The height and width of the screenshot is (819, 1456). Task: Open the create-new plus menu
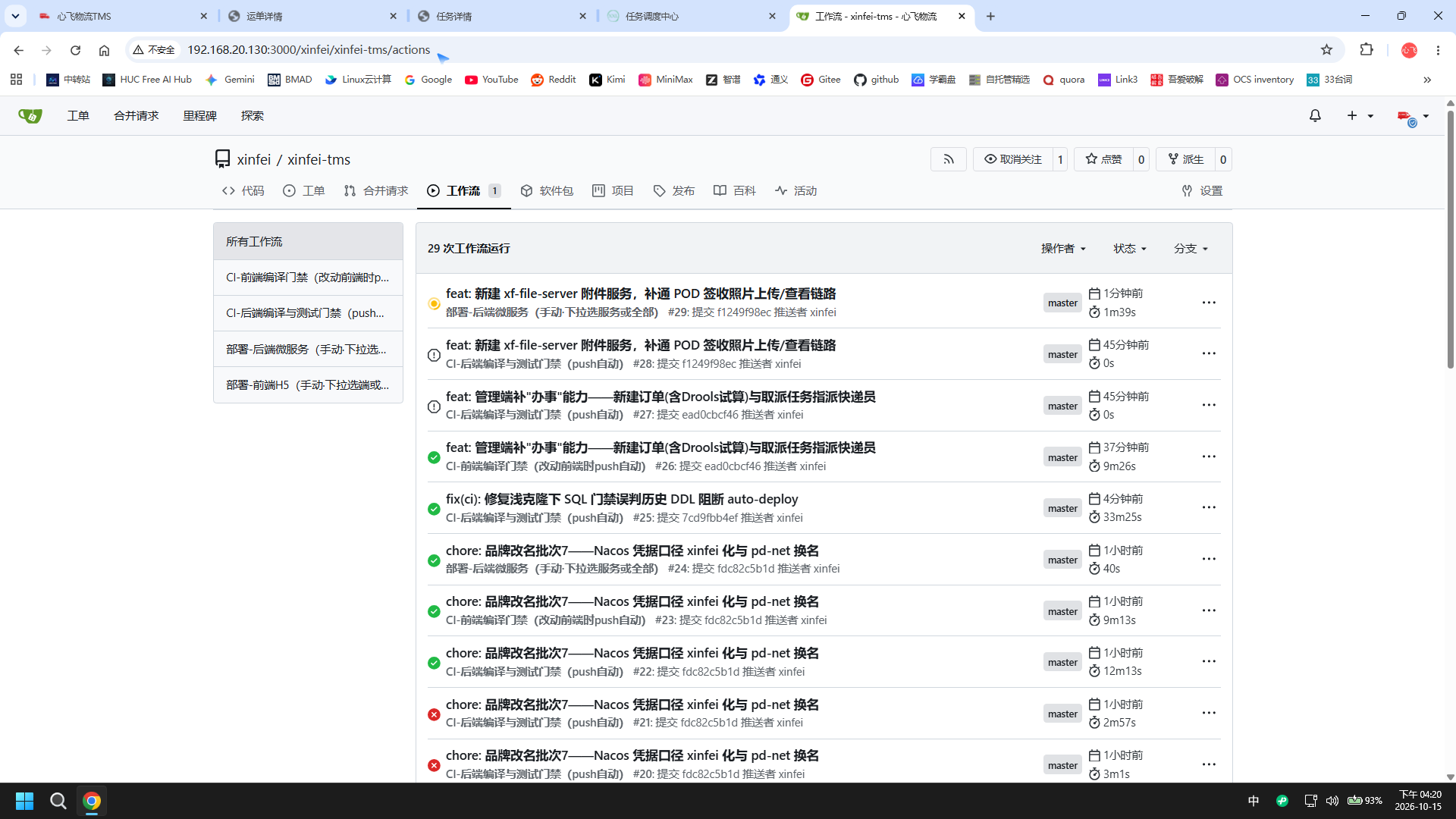tap(1360, 116)
